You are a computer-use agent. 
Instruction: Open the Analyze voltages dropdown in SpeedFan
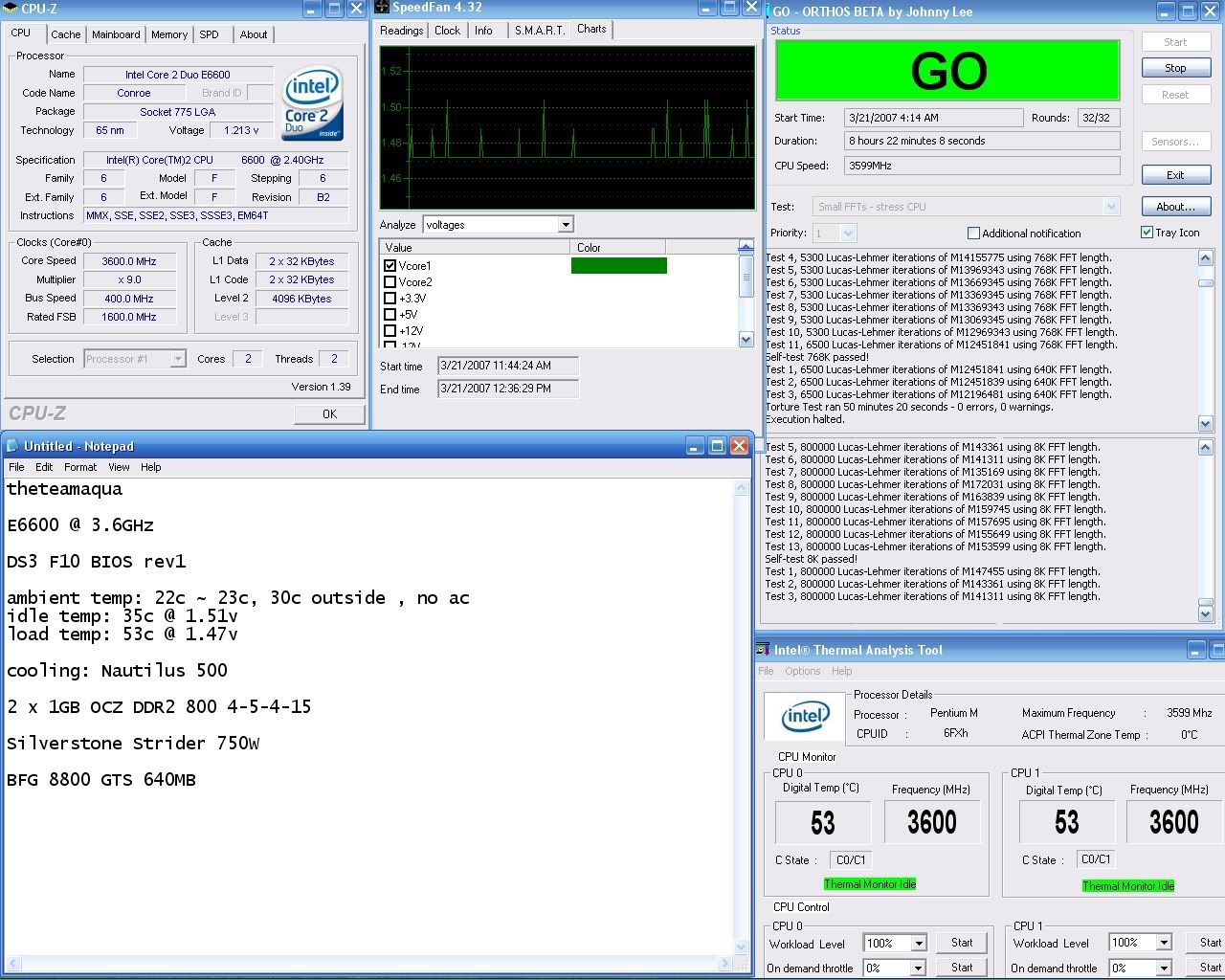coord(566,225)
